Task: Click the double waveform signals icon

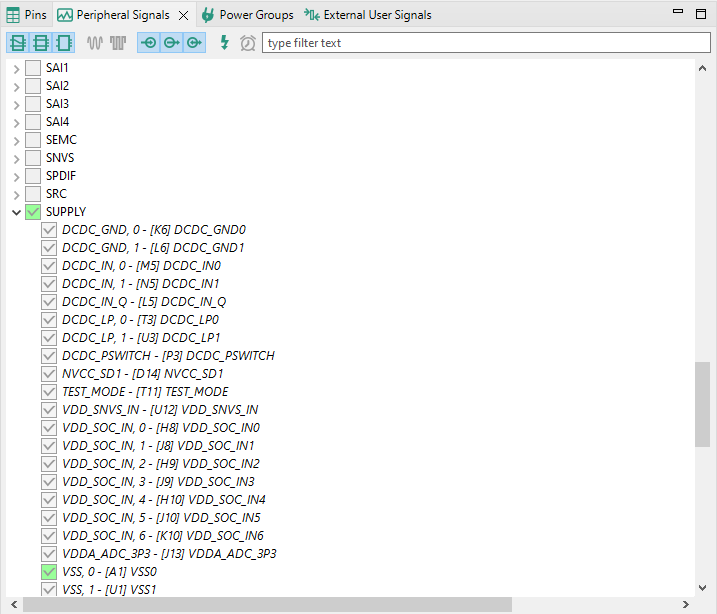Action: pyautogui.click(x=118, y=43)
